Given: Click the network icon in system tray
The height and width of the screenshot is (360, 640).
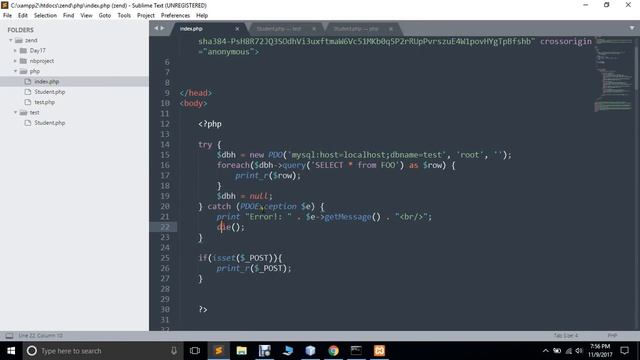Looking at the screenshot, I should (x=569, y=351).
